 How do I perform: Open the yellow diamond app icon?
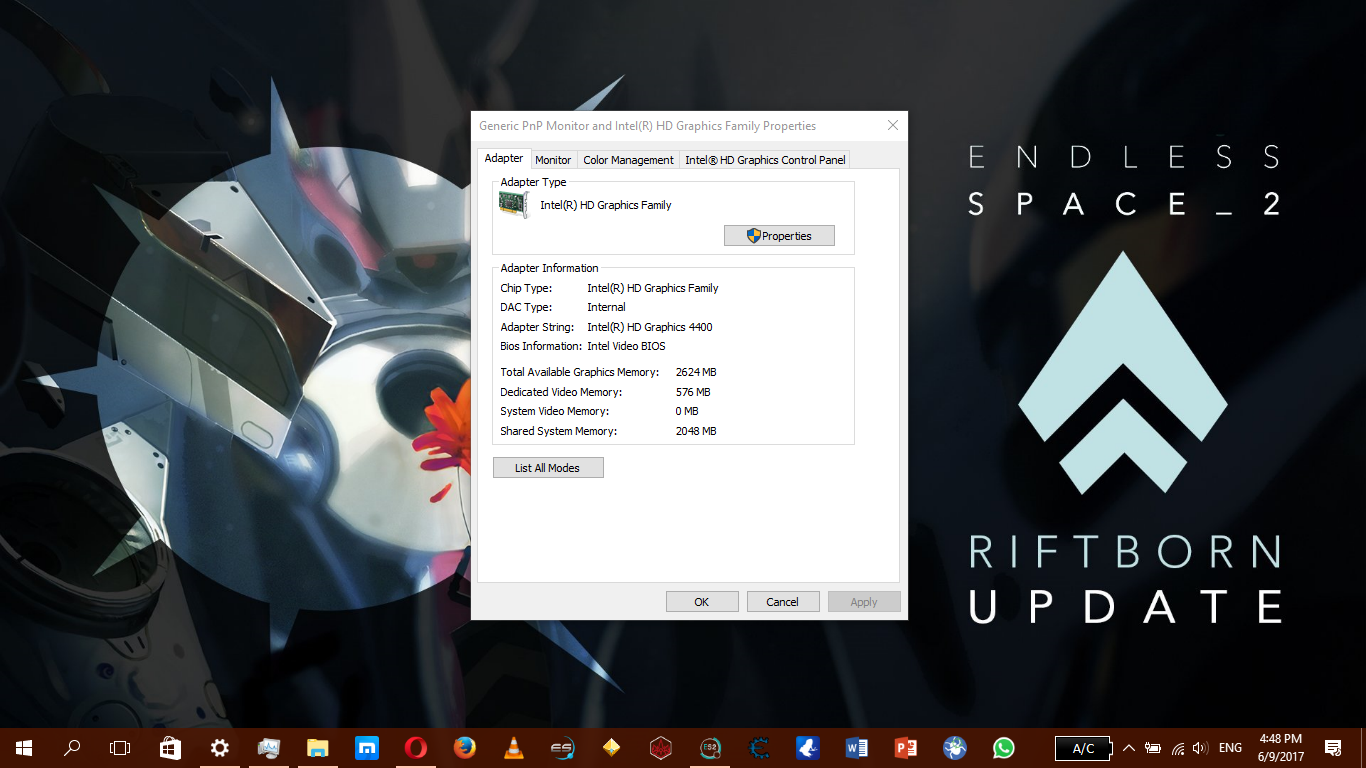(x=611, y=748)
